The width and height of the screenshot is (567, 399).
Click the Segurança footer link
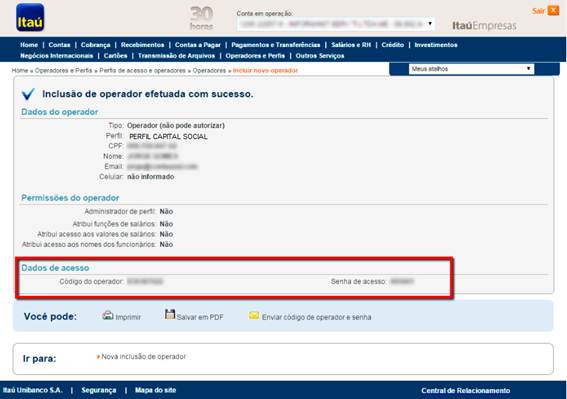point(99,390)
